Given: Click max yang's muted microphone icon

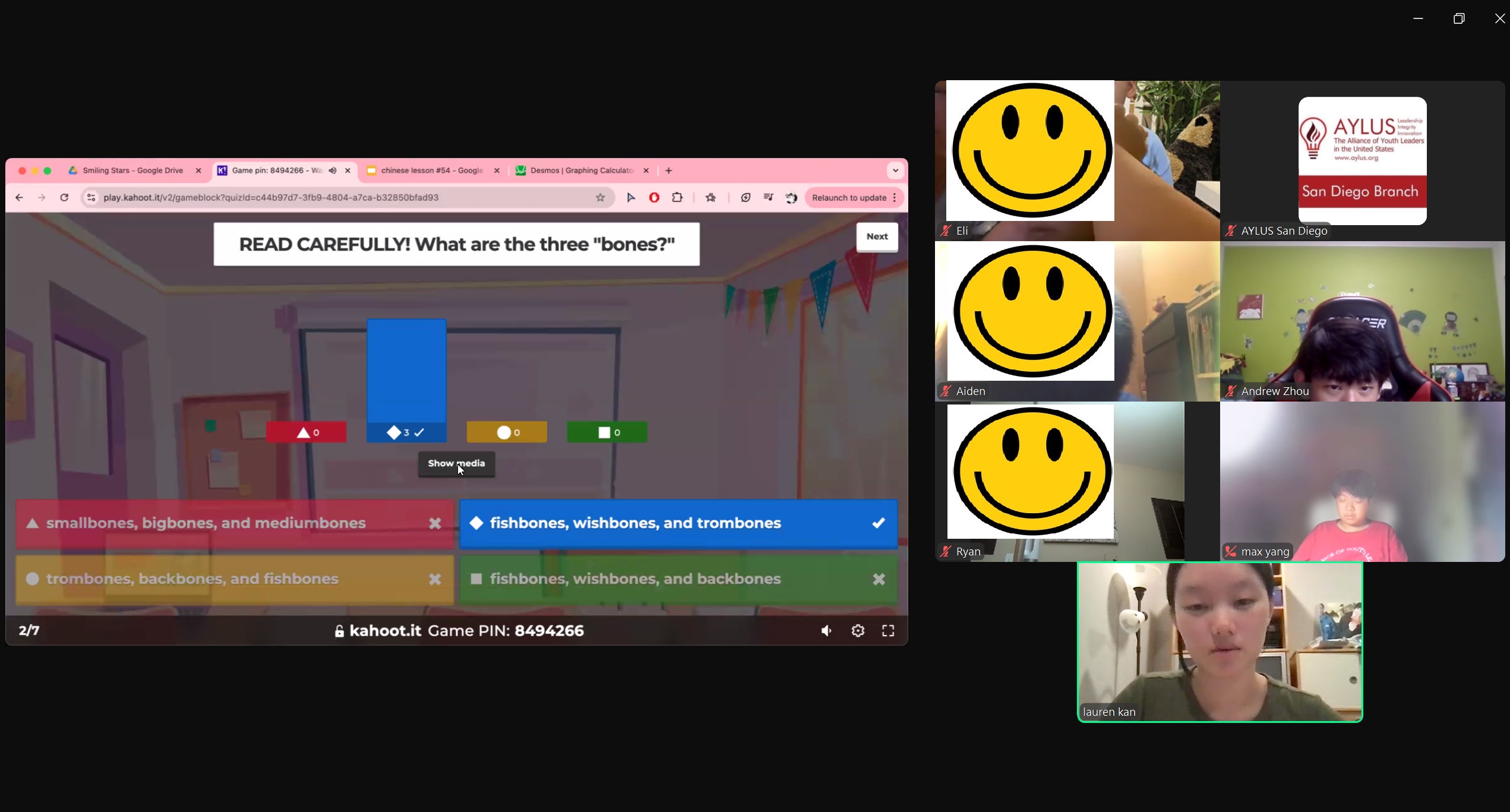Looking at the screenshot, I should 1230,552.
